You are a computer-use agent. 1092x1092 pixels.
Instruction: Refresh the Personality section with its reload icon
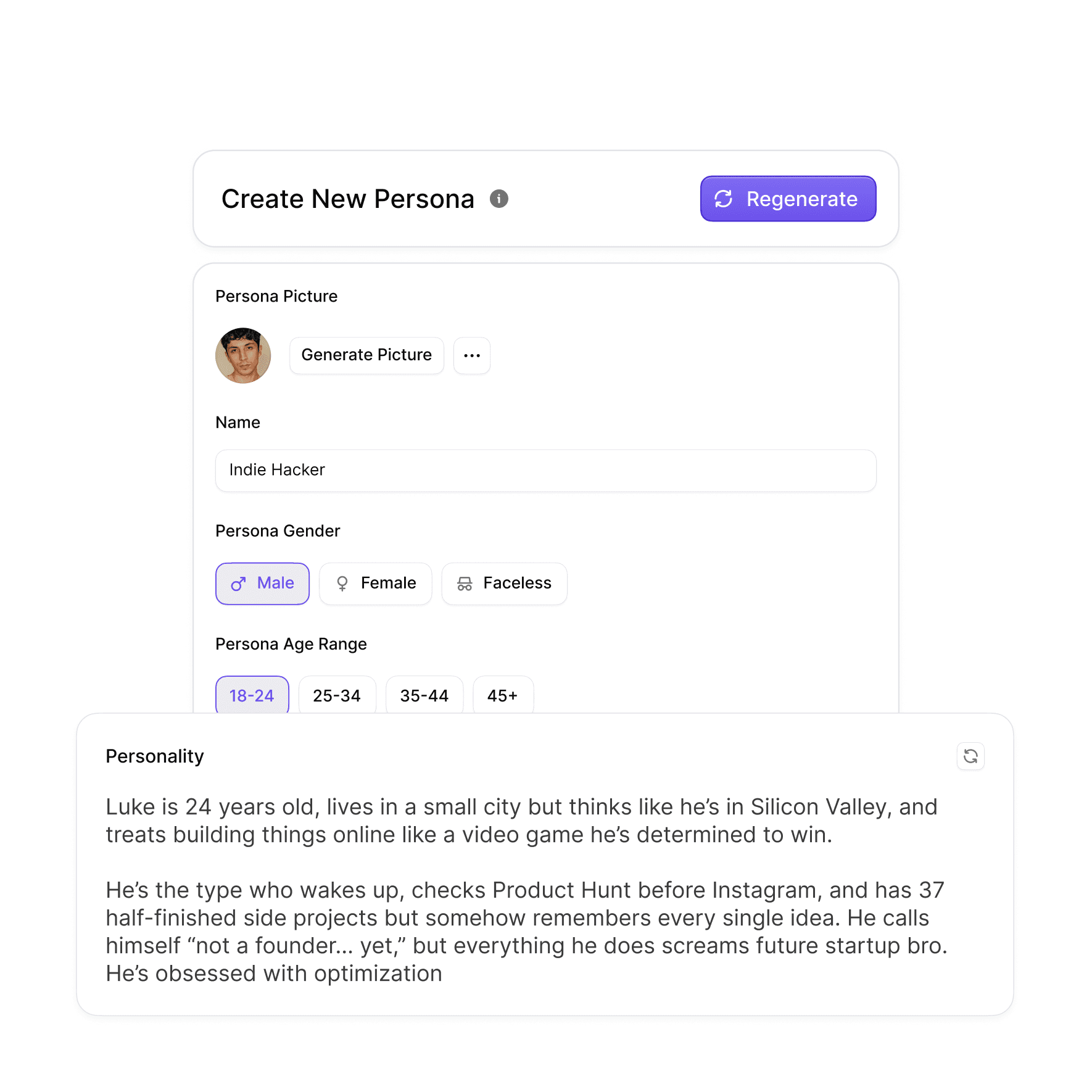(970, 756)
